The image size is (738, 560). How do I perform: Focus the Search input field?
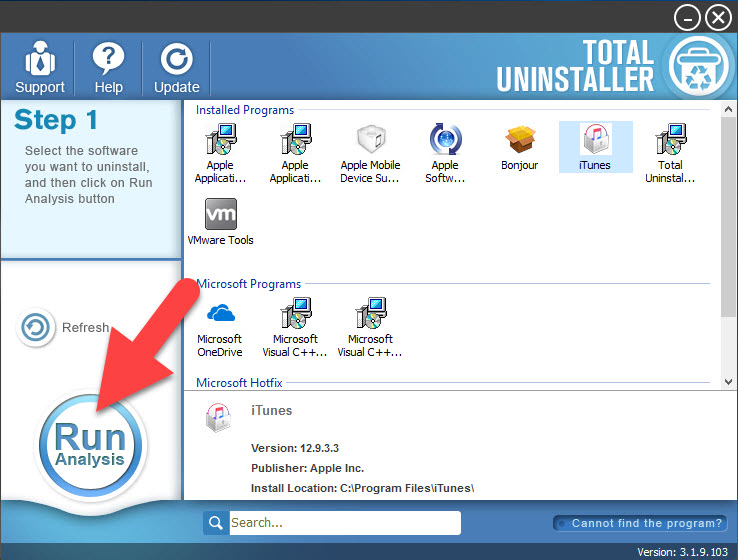[x=345, y=523]
